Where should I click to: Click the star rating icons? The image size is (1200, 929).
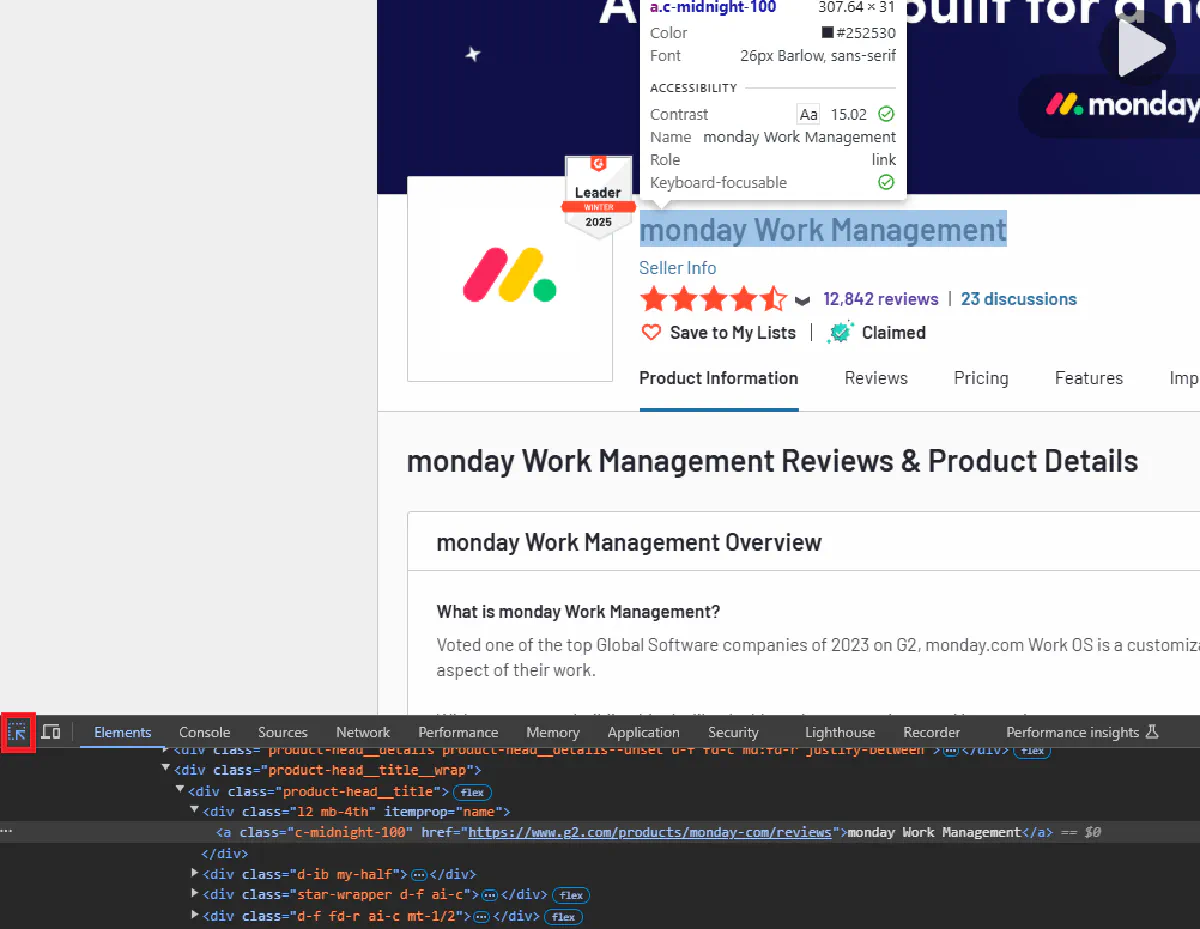(x=713, y=299)
